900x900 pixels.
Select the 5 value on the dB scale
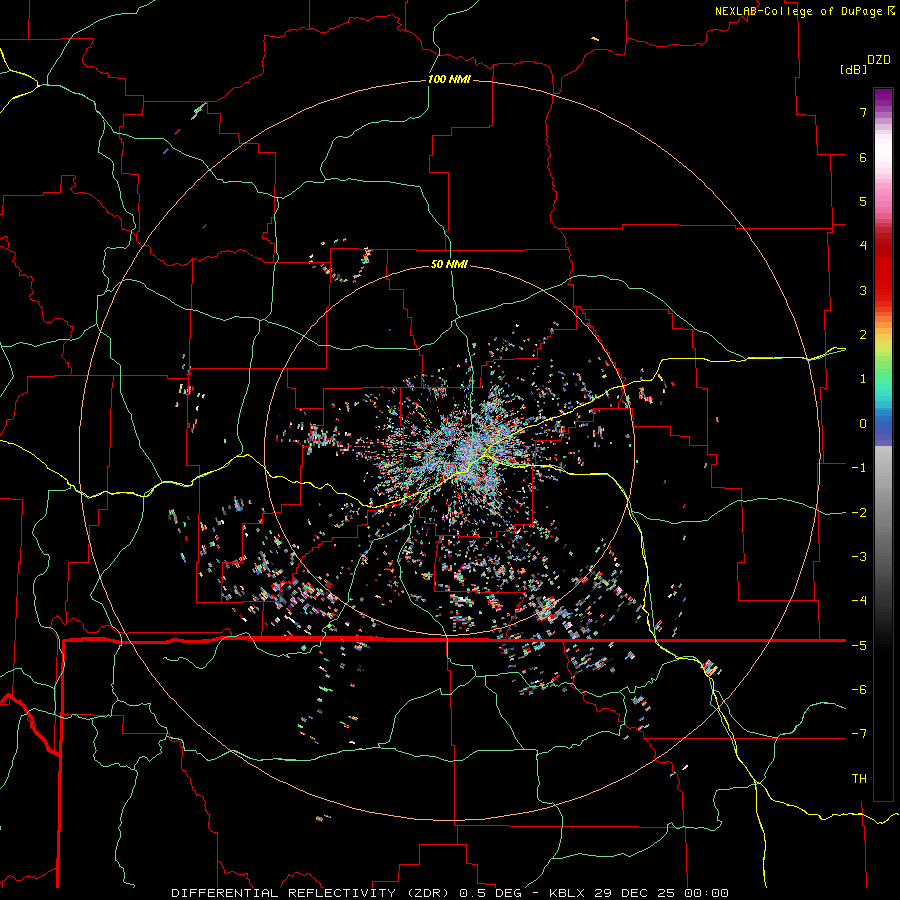tap(863, 201)
